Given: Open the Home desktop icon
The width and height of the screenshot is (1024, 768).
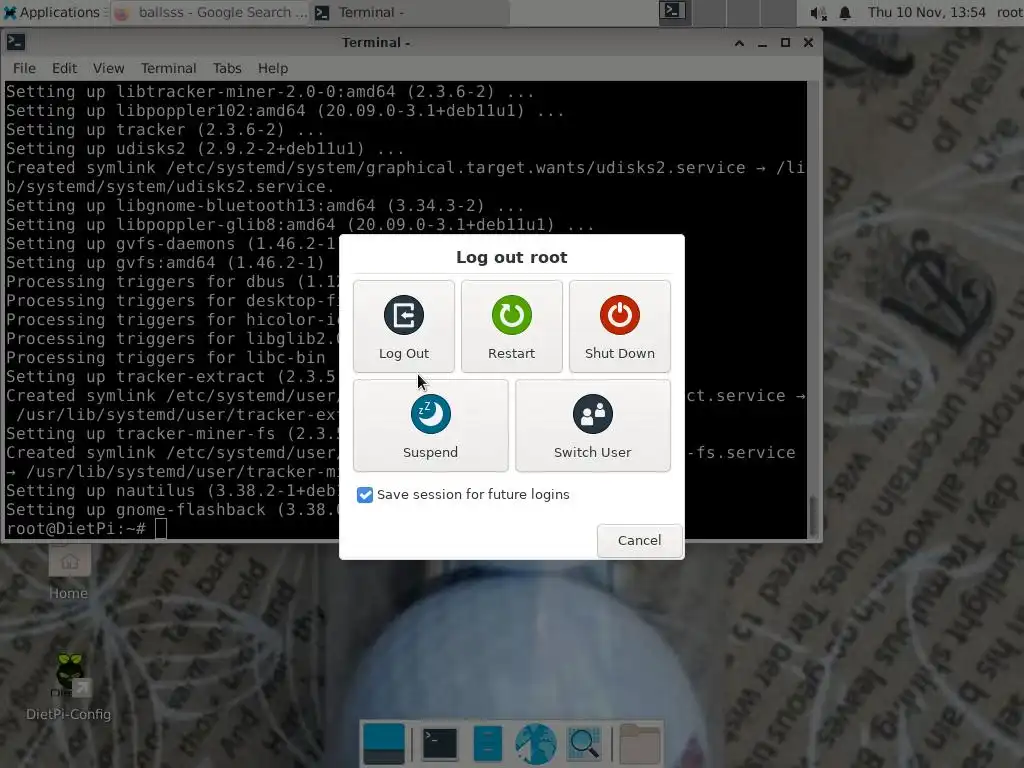Looking at the screenshot, I should (x=69, y=573).
